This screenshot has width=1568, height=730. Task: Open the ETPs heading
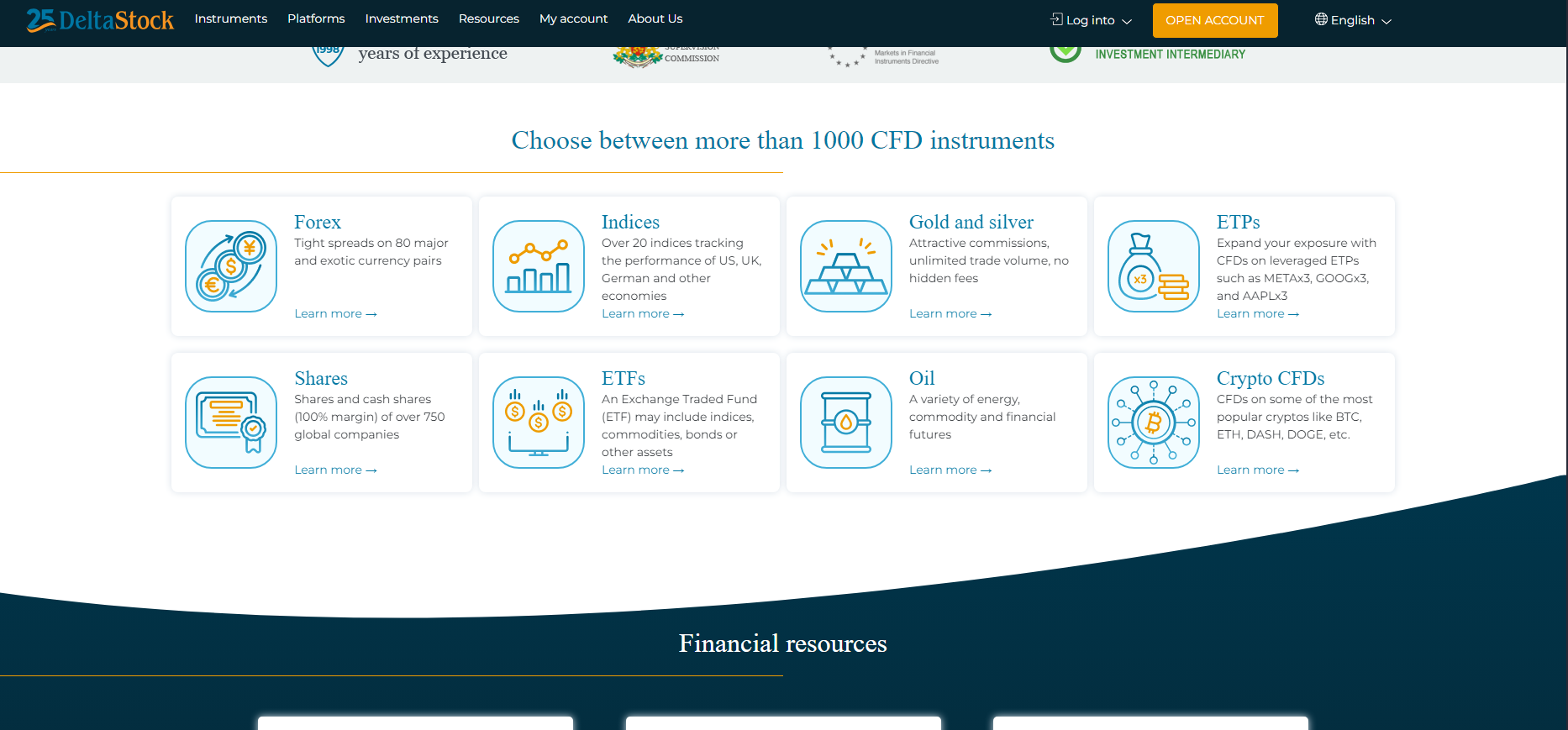point(1239,222)
